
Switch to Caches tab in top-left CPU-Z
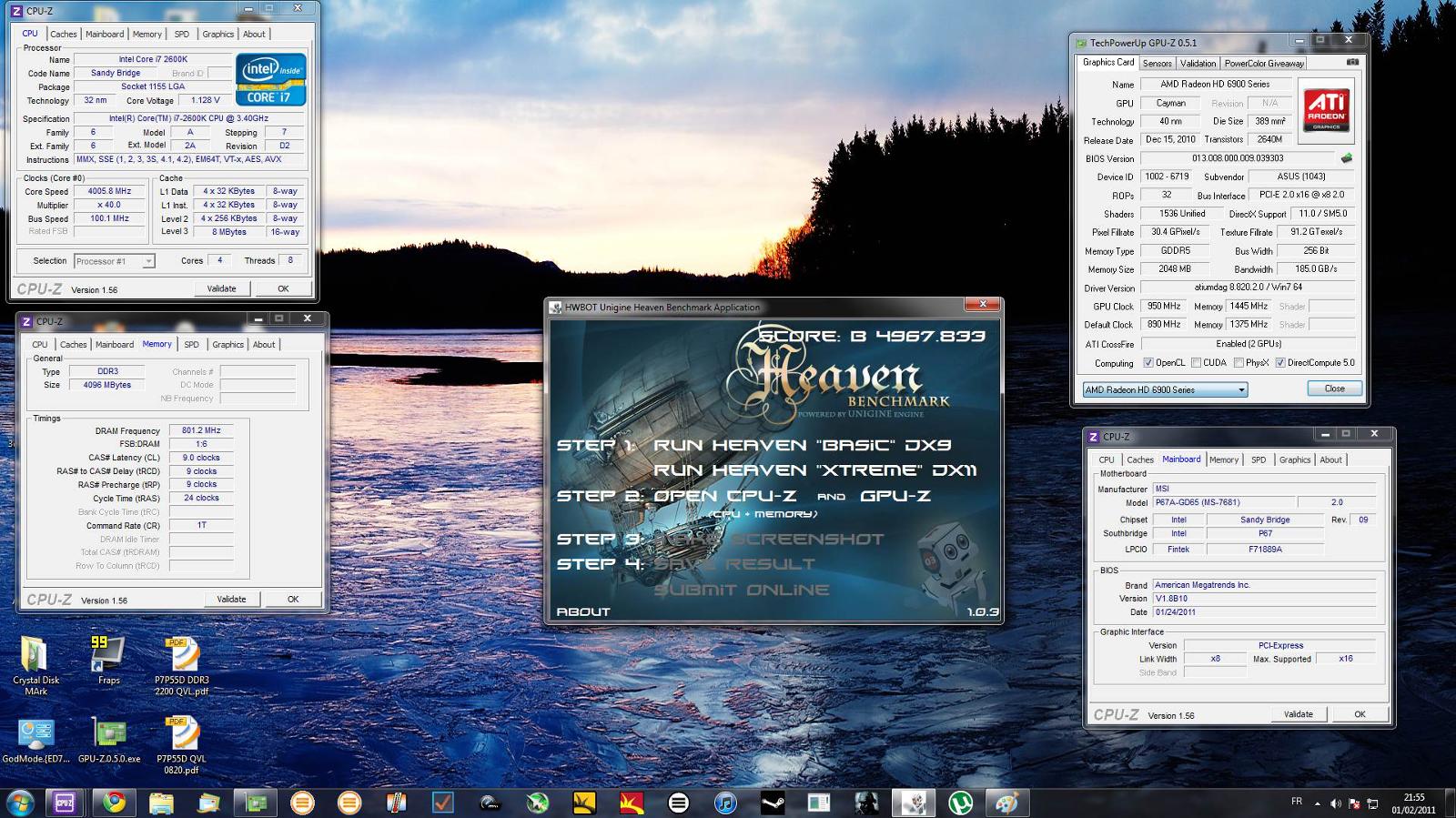[64, 35]
